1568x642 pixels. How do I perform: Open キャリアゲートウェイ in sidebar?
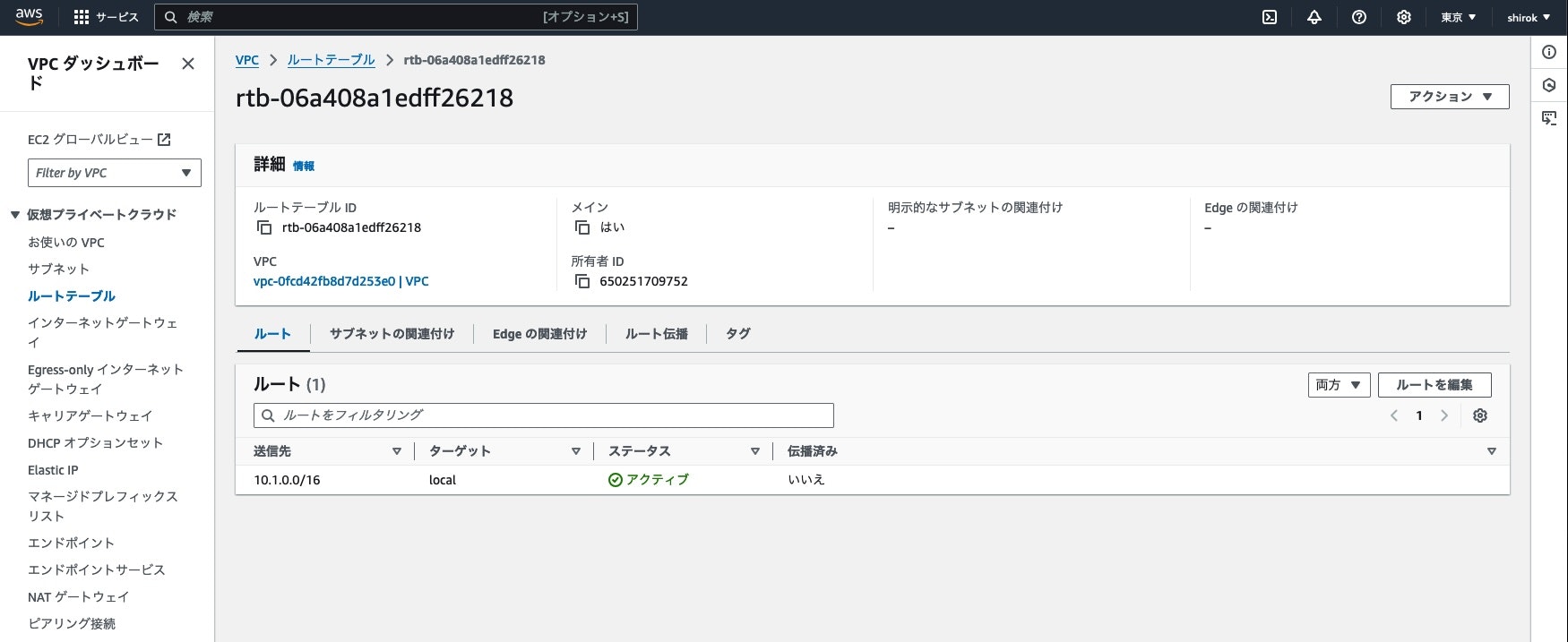point(90,416)
